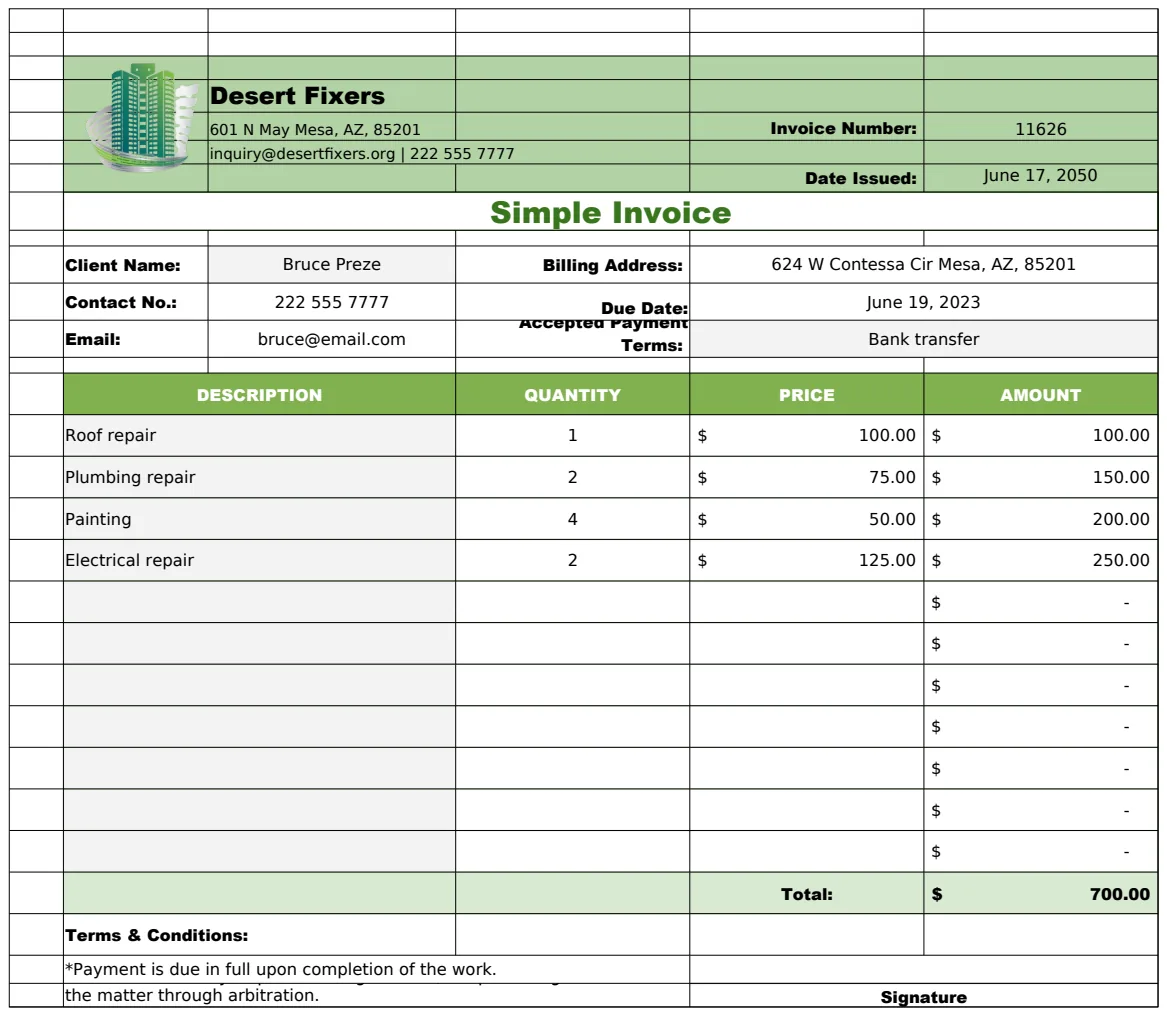
Task: Click the AMOUNT column header
Action: (1040, 394)
